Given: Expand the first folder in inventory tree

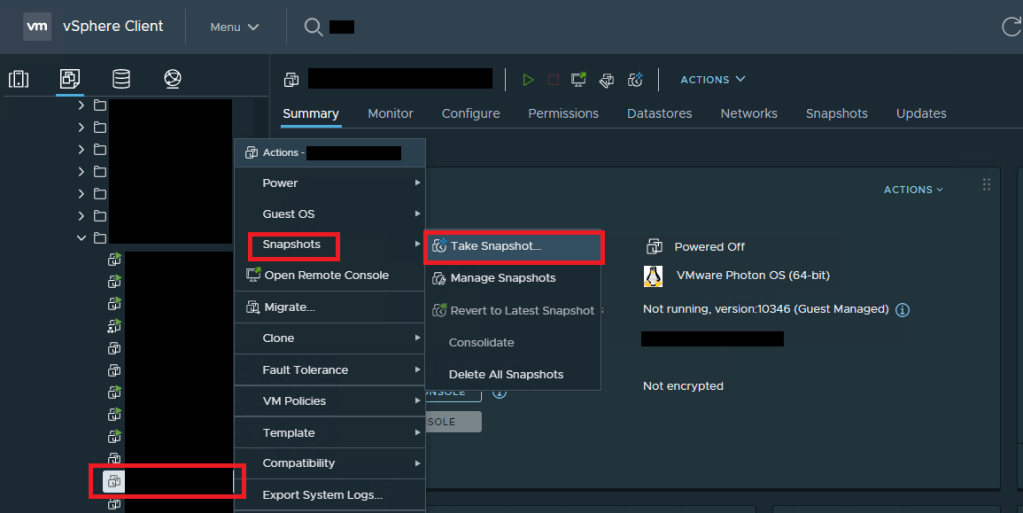Looking at the screenshot, I should coord(81,105).
